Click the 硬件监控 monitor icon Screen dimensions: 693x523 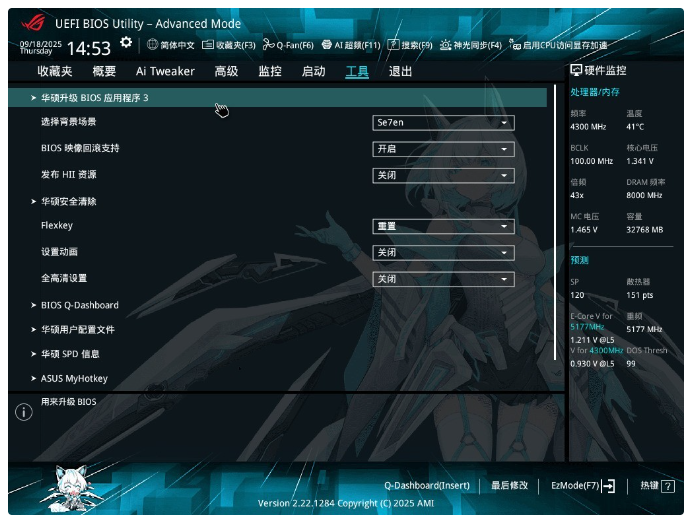click(x=576, y=70)
